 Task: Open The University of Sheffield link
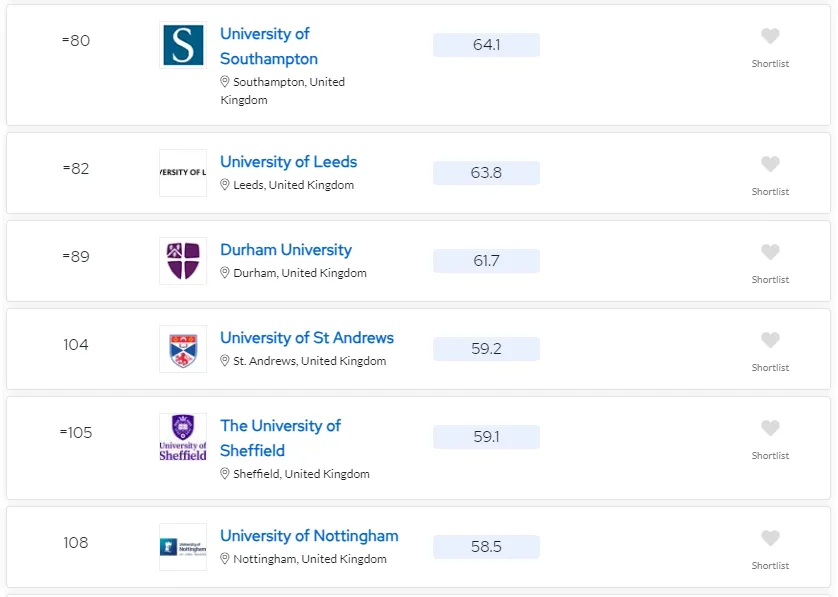(x=280, y=438)
